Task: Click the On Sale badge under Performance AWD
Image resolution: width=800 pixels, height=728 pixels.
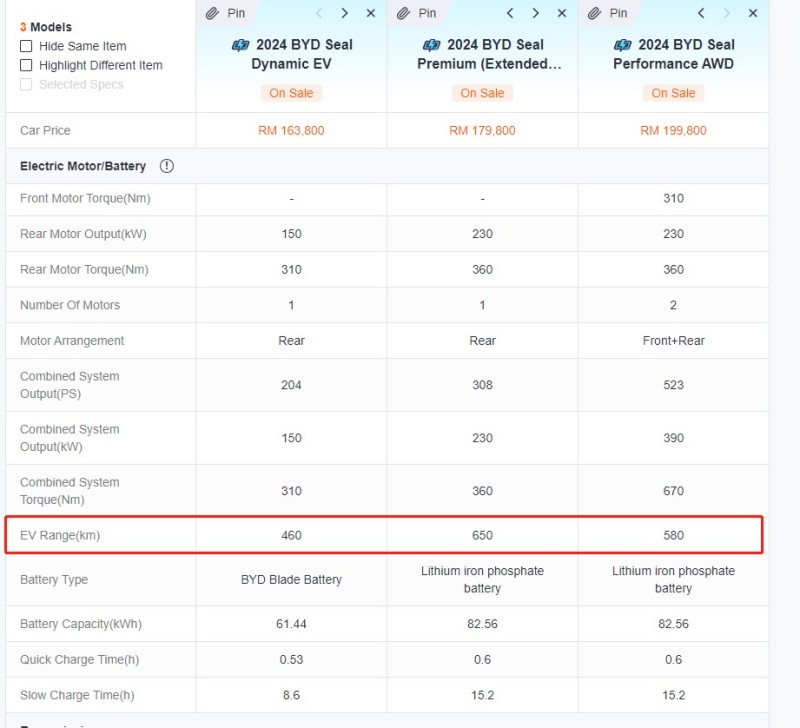Action: (x=673, y=93)
